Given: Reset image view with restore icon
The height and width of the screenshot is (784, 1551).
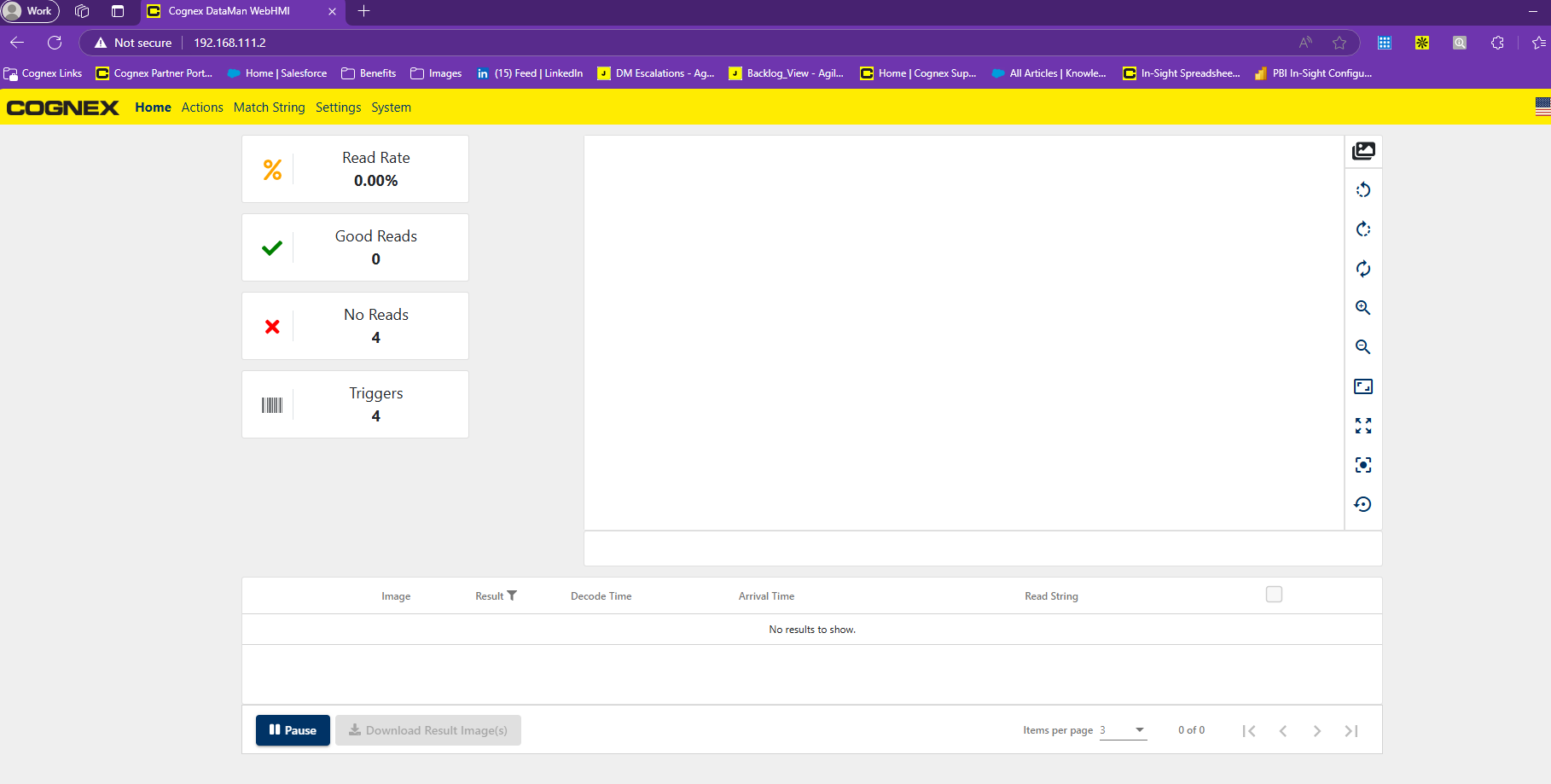Looking at the screenshot, I should [x=1363, y=504].
